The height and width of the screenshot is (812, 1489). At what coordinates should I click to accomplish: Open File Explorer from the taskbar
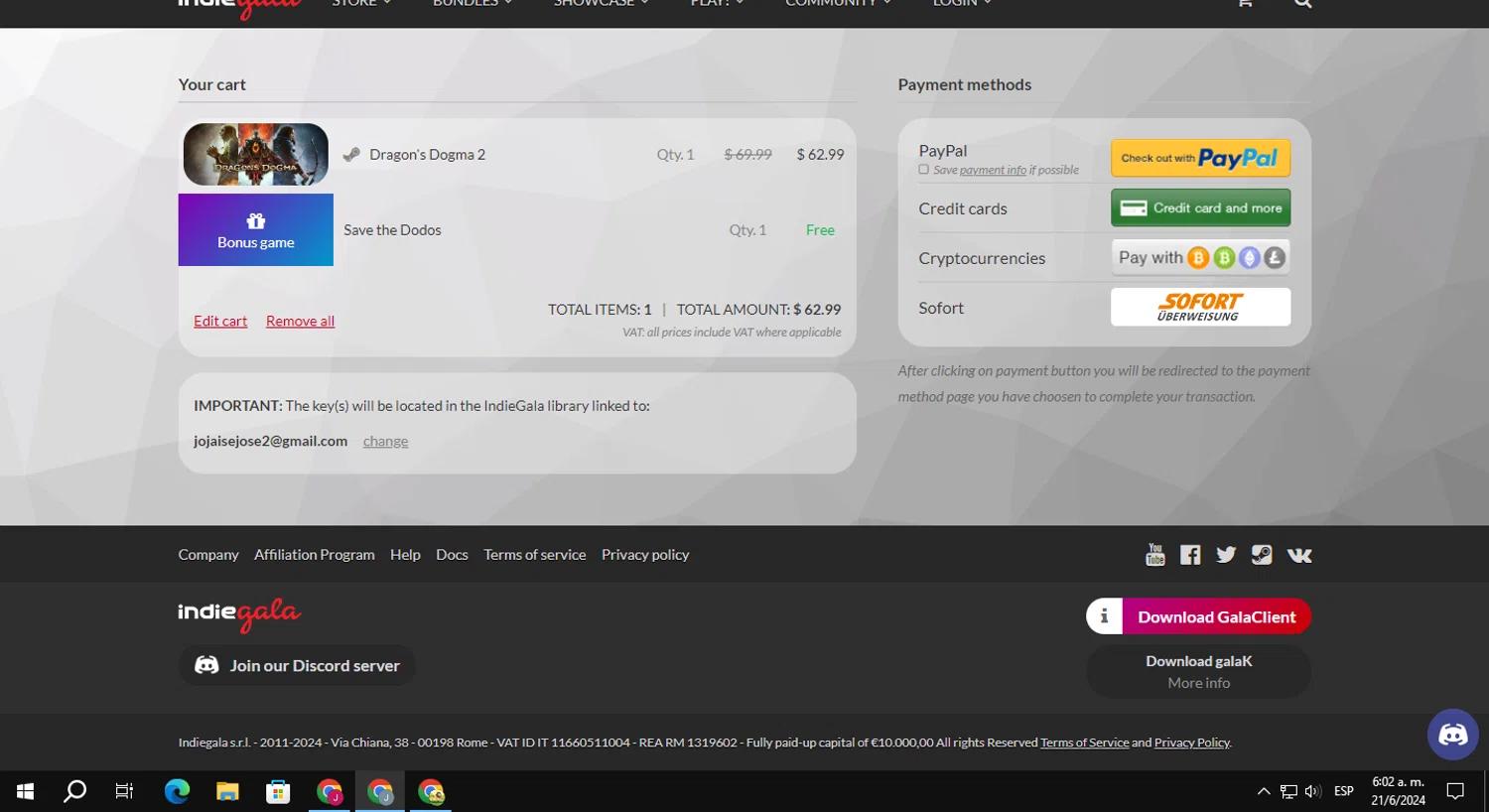click(x=227, y=791)
